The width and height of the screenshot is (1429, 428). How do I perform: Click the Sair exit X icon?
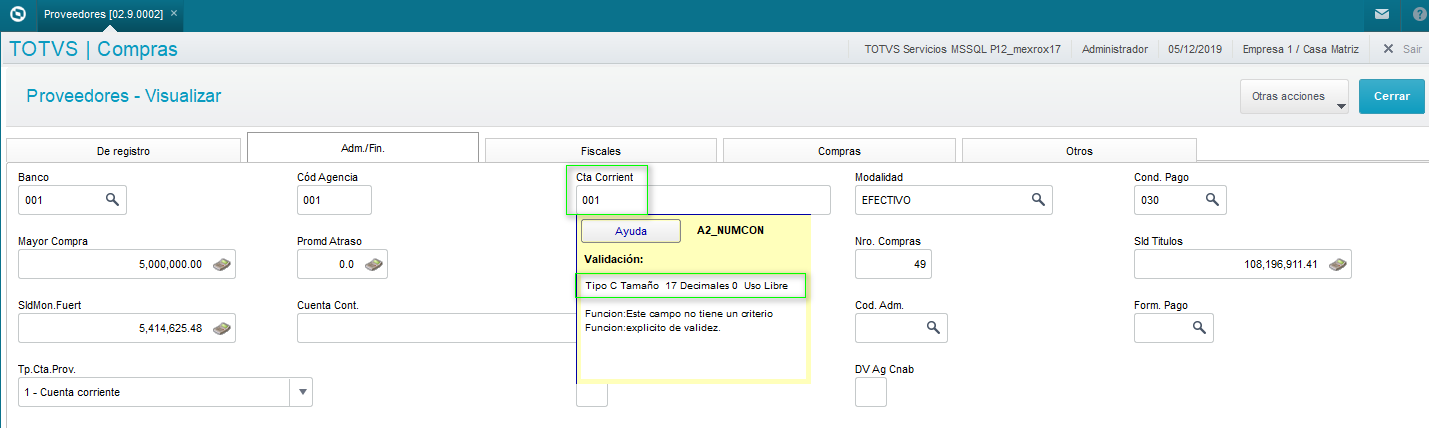click(x=1387, y=48)
